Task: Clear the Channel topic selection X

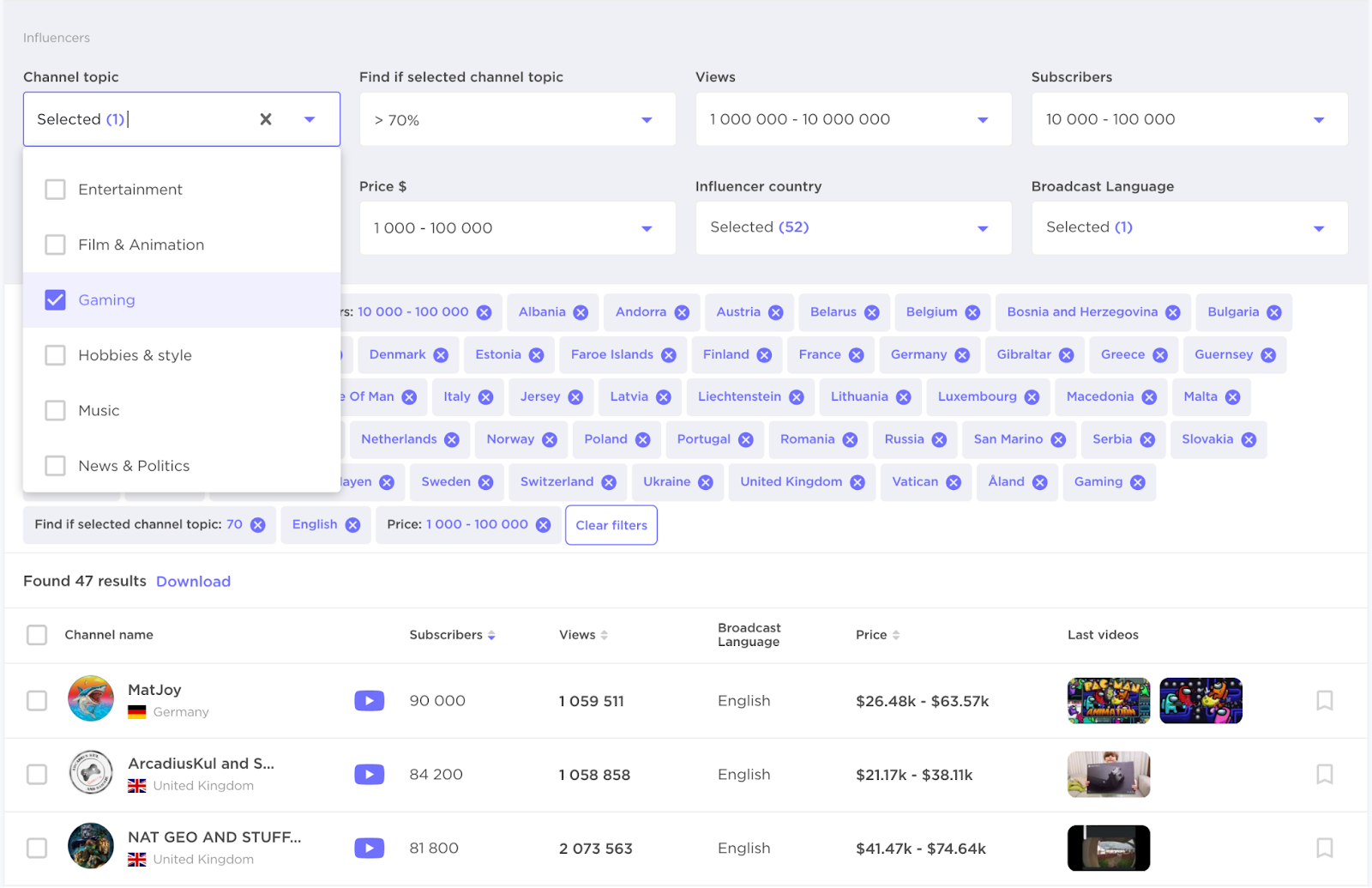Action: 266,119
